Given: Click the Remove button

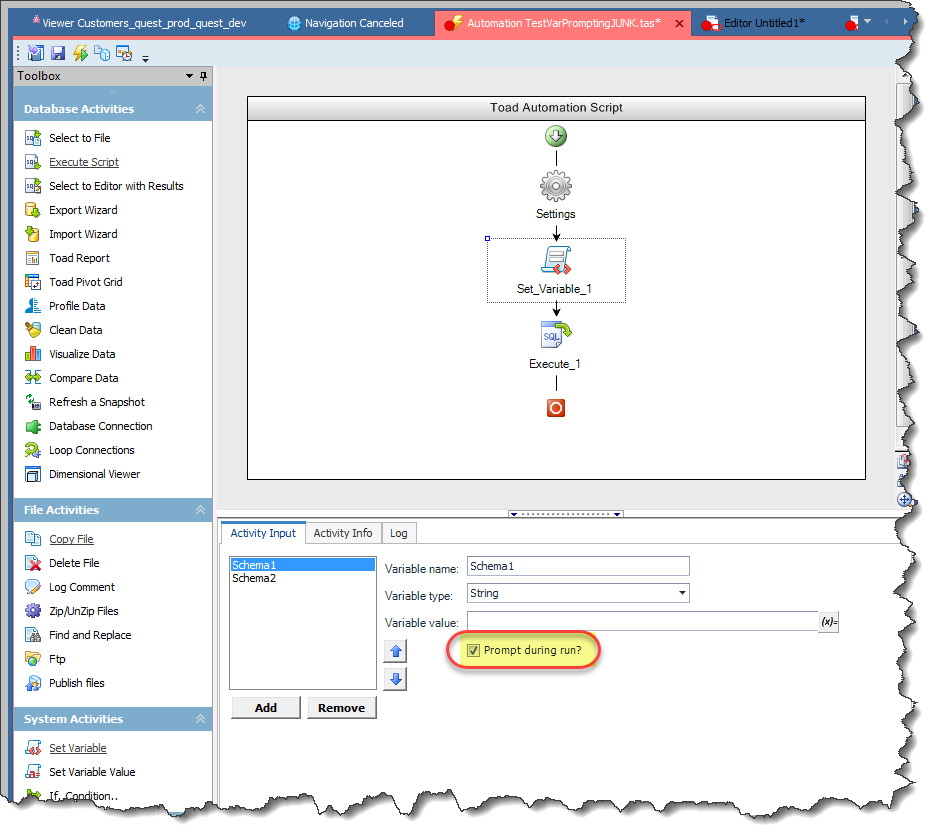Looking at the screenshot, I should click(x=341, y=707).
